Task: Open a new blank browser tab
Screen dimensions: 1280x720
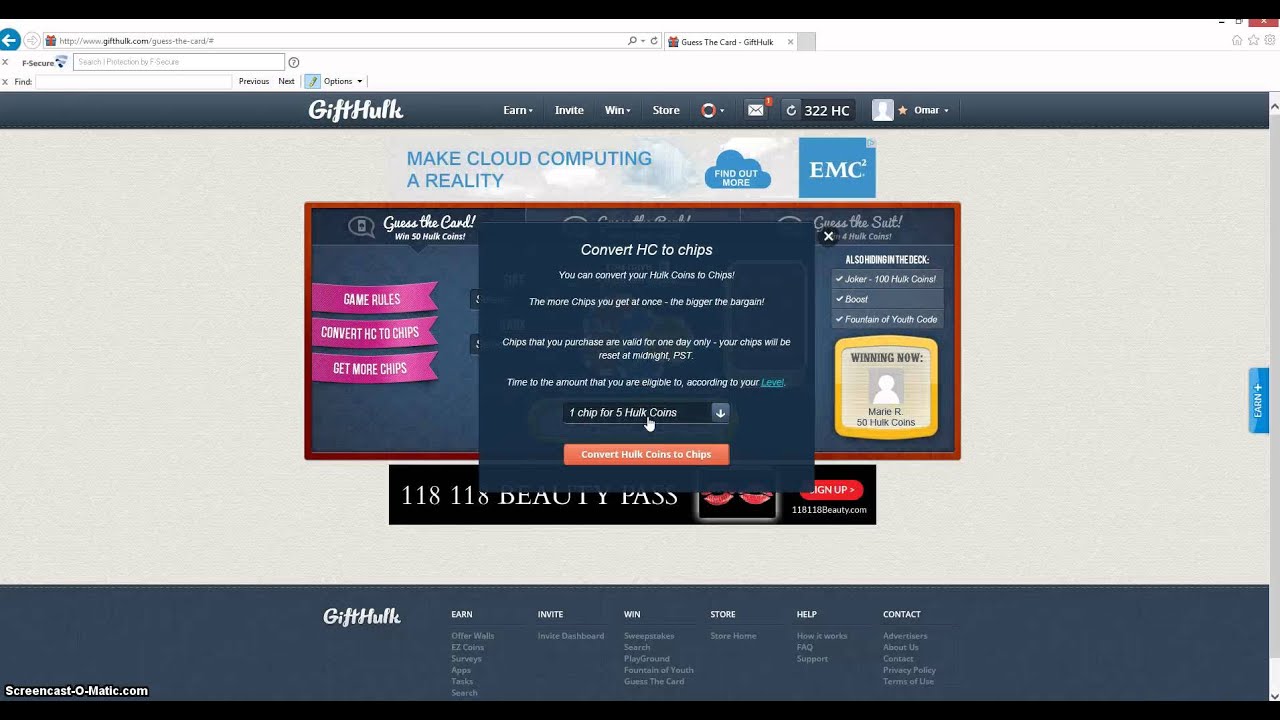Action: tap(806, 41)
